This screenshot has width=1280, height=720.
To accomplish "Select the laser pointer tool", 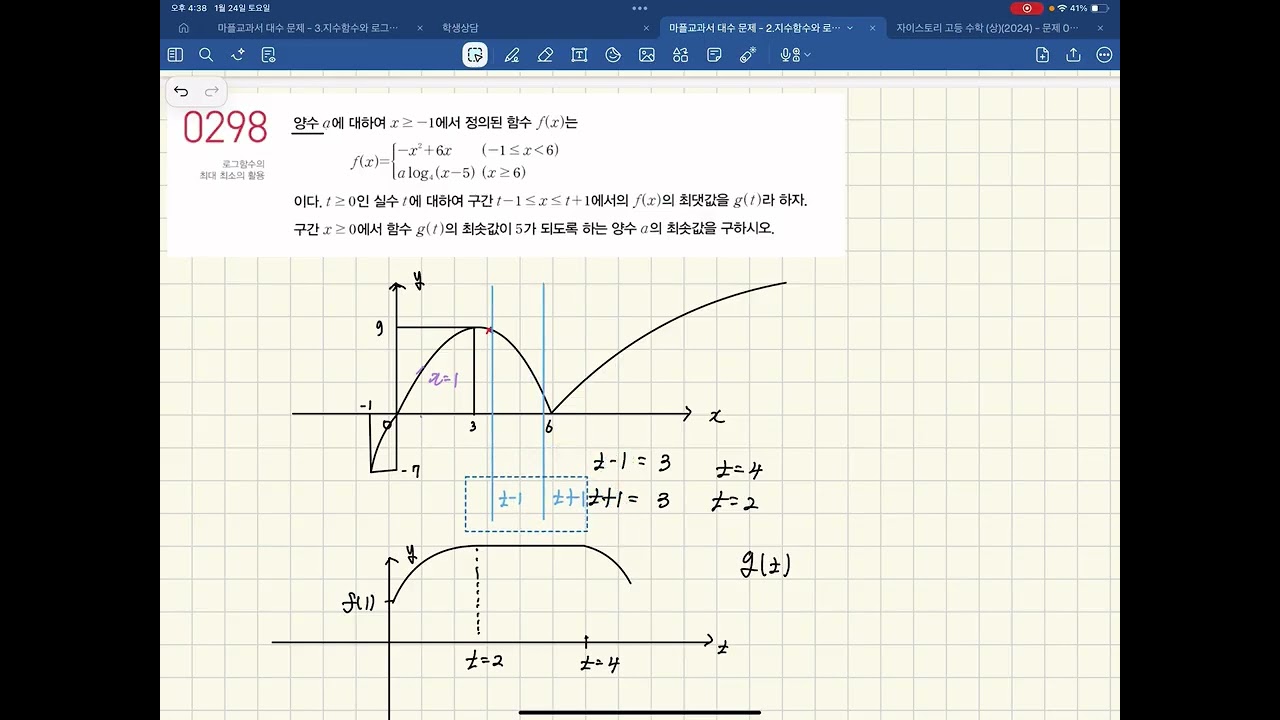I will point(747,55).
